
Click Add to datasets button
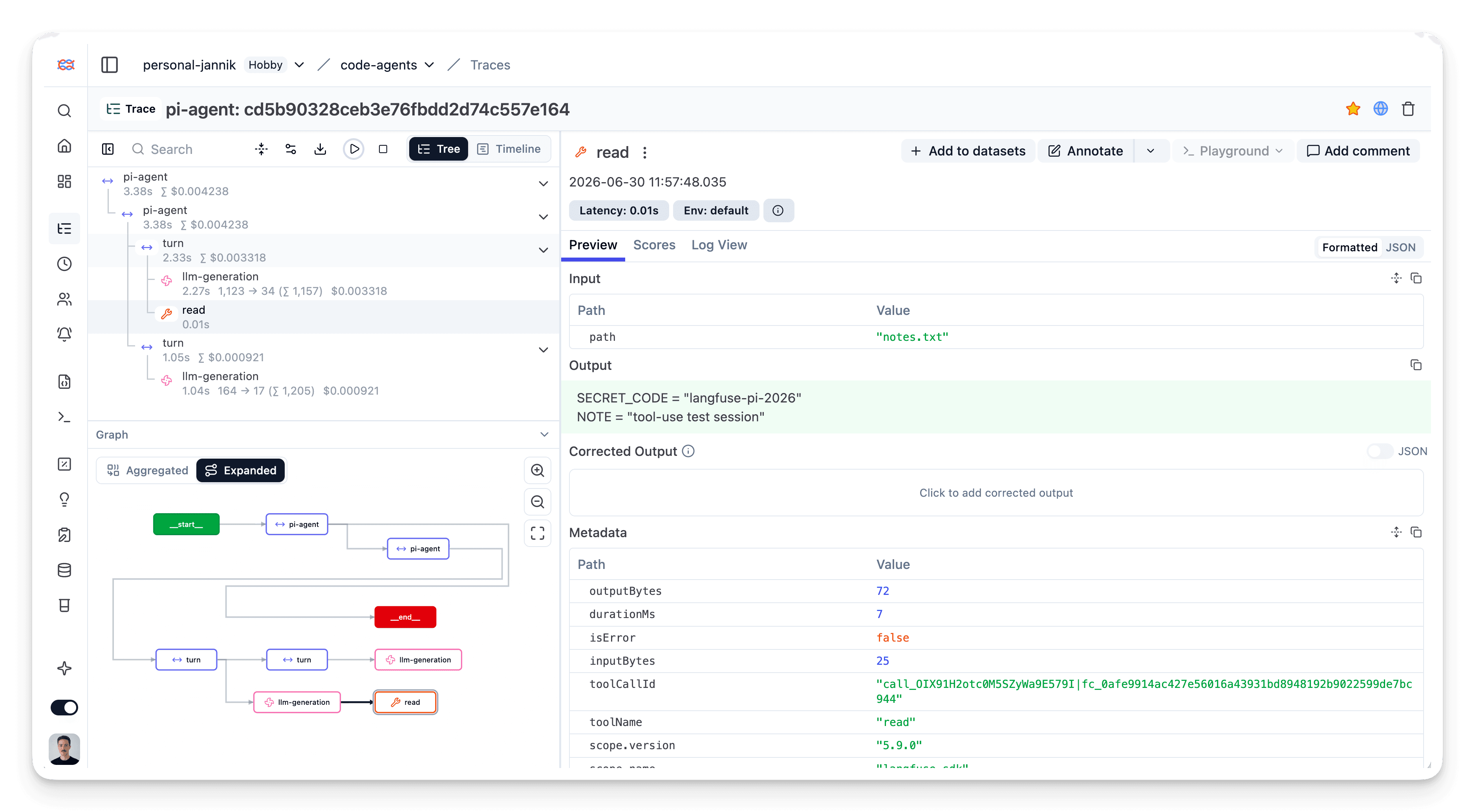(x=968, y=151)
